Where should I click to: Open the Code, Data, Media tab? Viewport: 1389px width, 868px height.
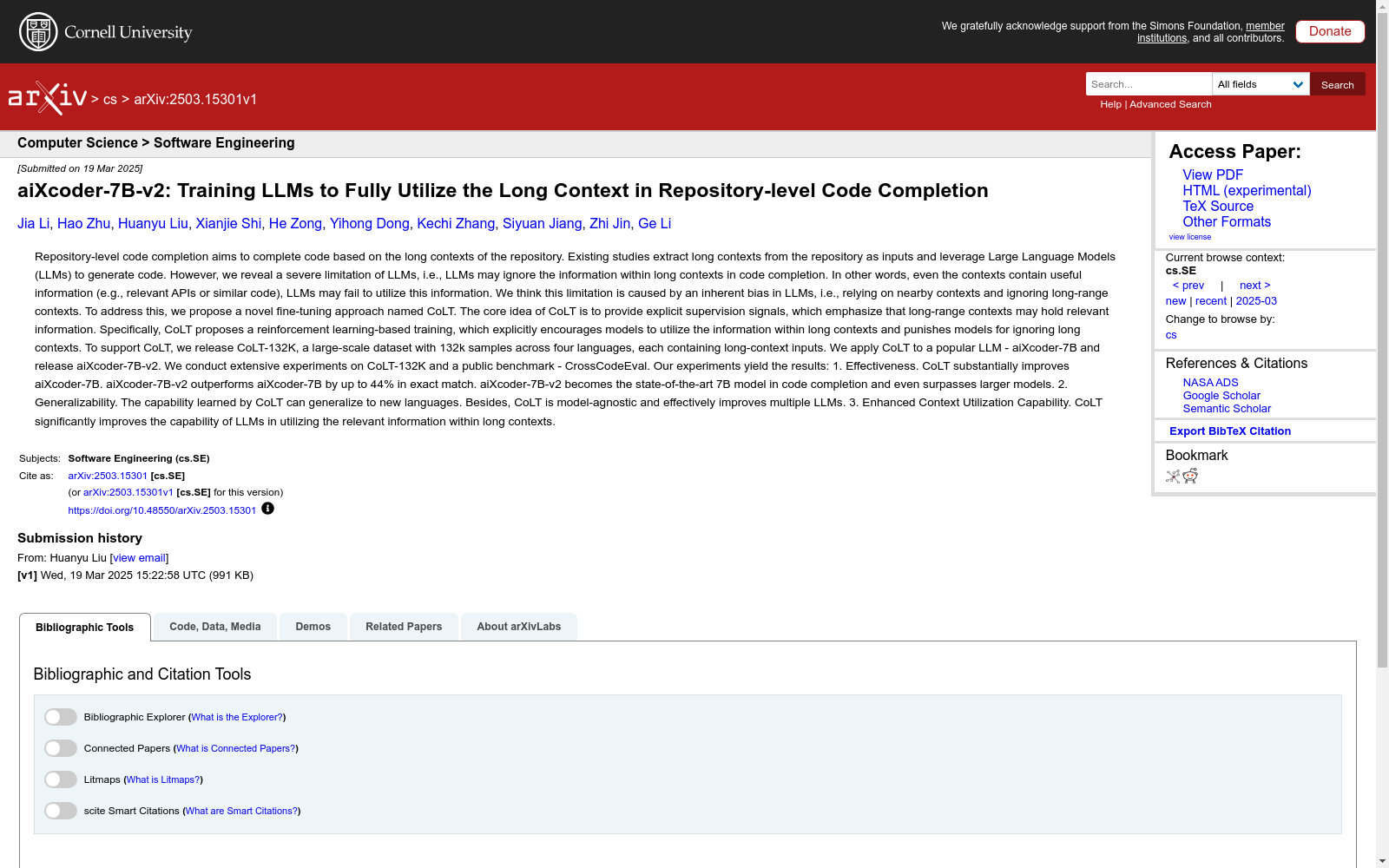pyautogui.click(x=215, y=627)
